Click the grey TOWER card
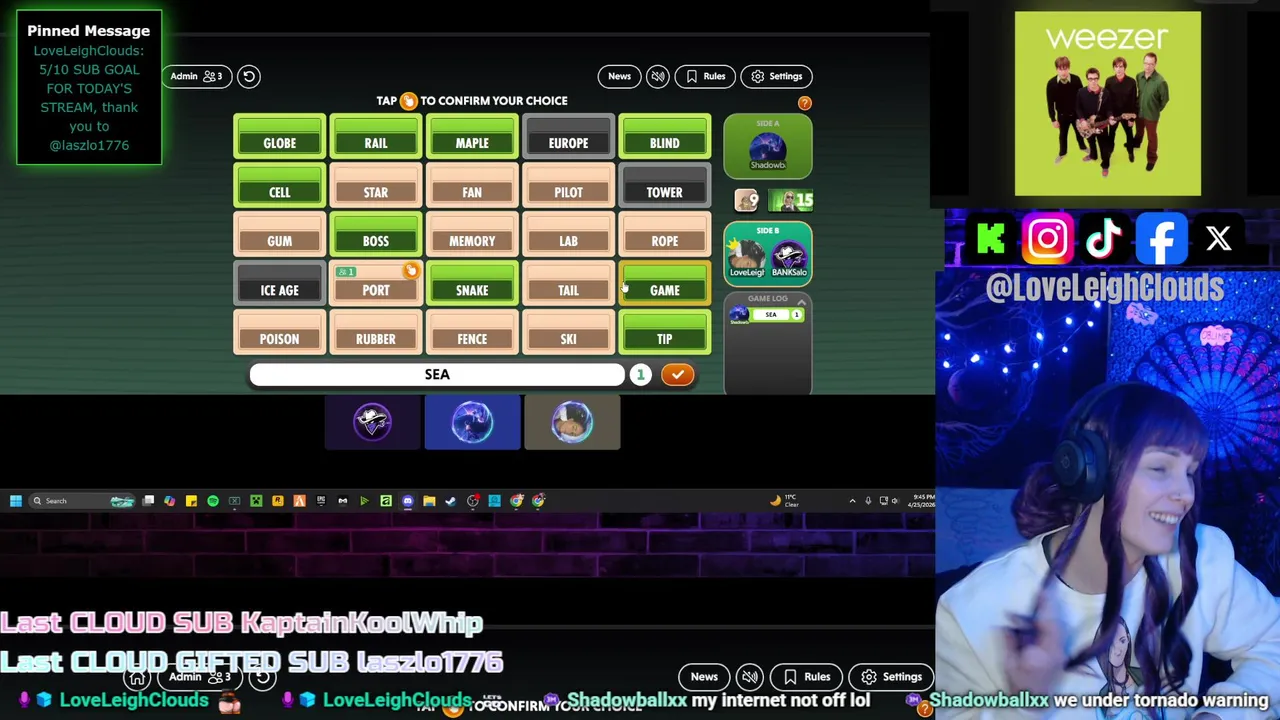Image resolution: width=1280 pixels, height=720 pixels. [x=665, y=188]
